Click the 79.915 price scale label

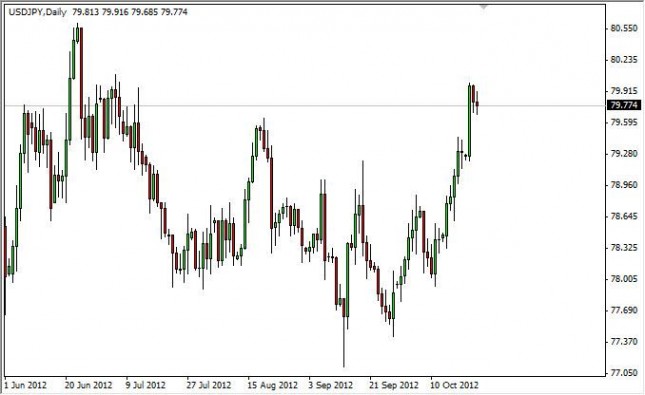coord(624,91)
